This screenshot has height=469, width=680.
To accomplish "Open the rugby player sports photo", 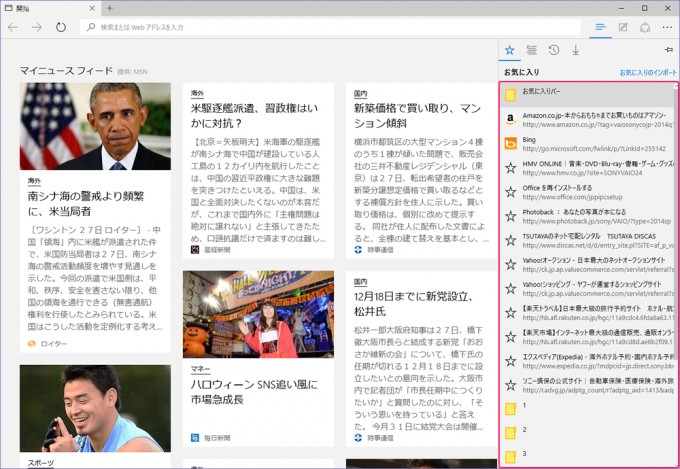I will 95,408.
